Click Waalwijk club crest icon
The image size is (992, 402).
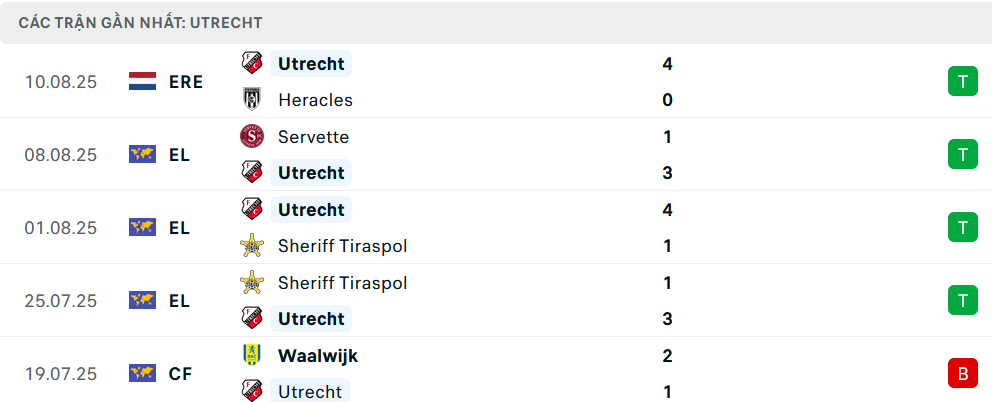click(x=251, y=355)
